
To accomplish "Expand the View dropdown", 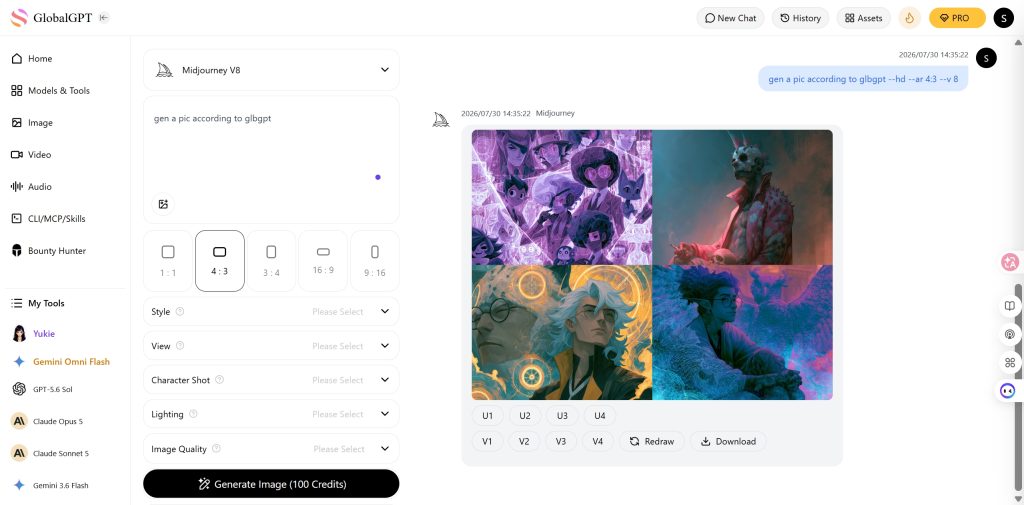I will click(x=271, y=346).
